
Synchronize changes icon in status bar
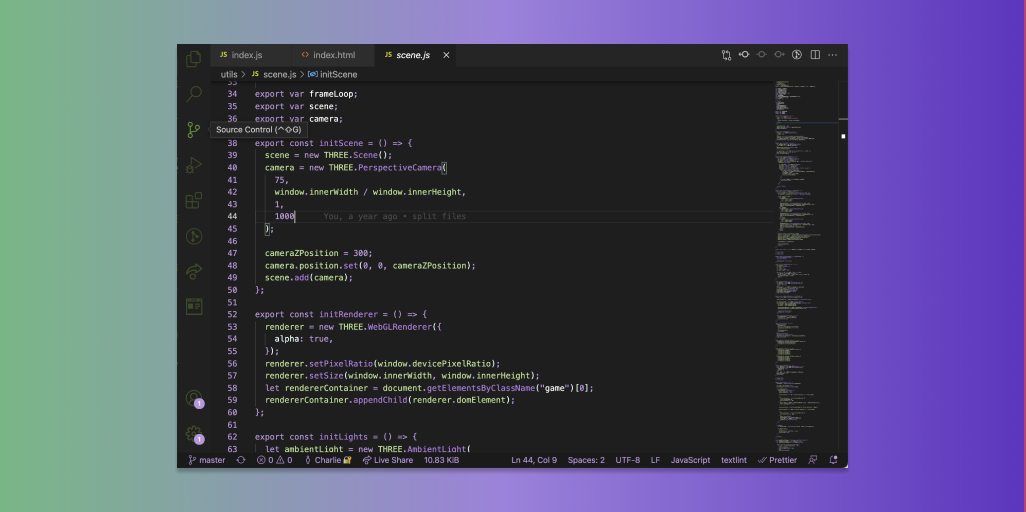[241, 460]
